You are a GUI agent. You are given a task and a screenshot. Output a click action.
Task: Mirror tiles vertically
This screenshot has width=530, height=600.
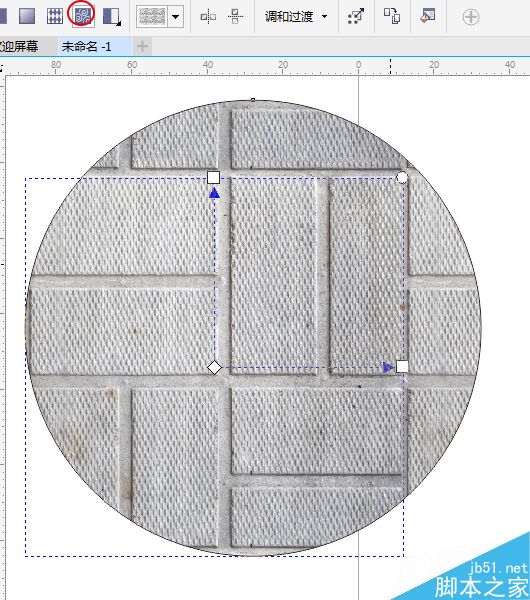[x=235, y=16]
